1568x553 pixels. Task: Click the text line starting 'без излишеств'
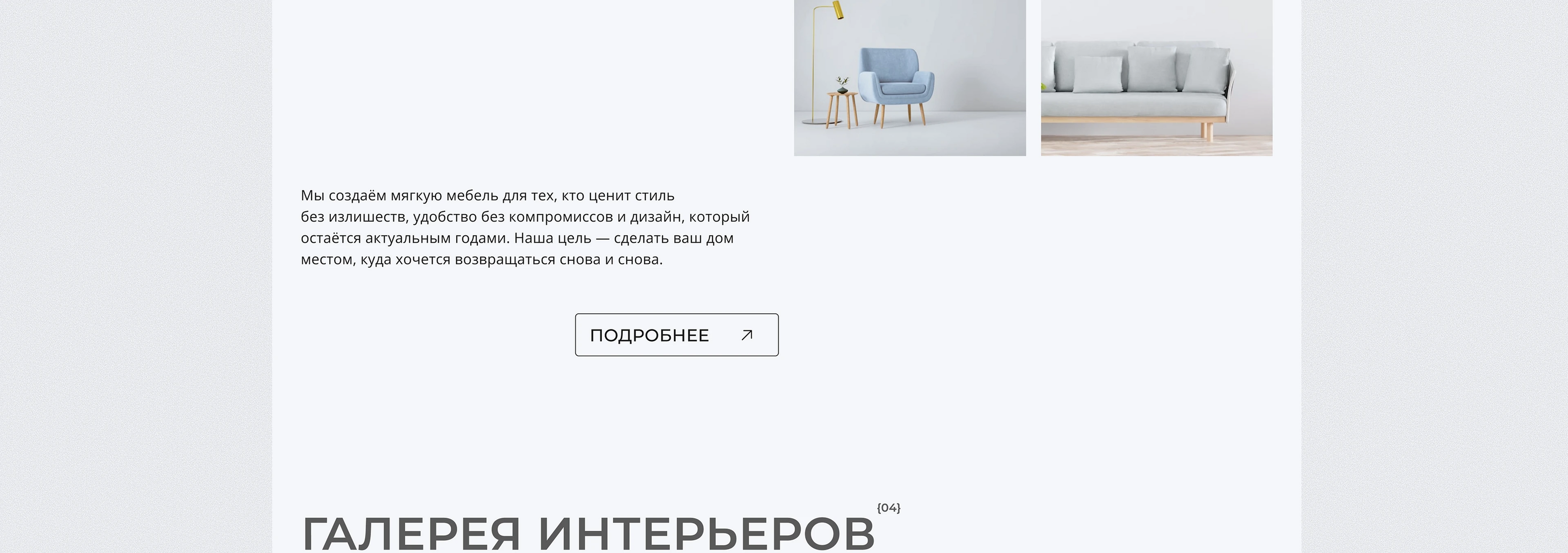click(525, 217)
